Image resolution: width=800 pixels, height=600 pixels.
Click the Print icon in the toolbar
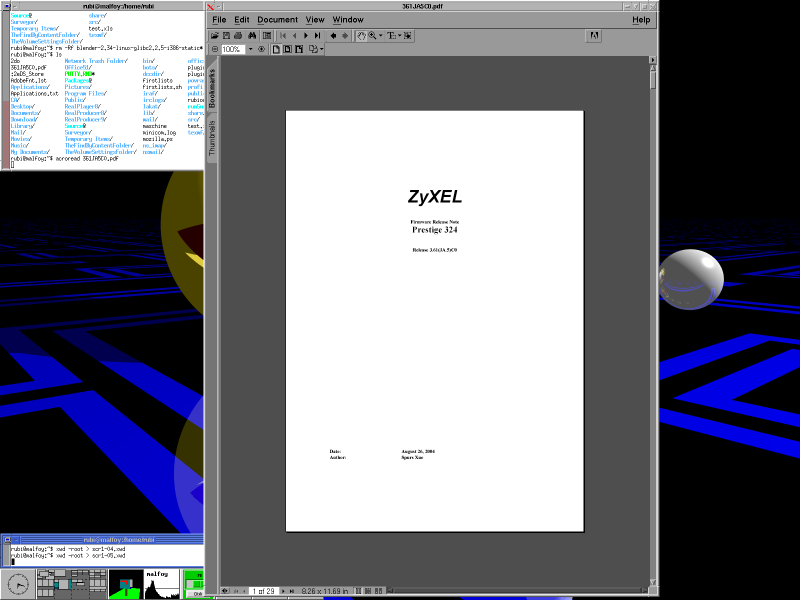(x=238, y=36)
